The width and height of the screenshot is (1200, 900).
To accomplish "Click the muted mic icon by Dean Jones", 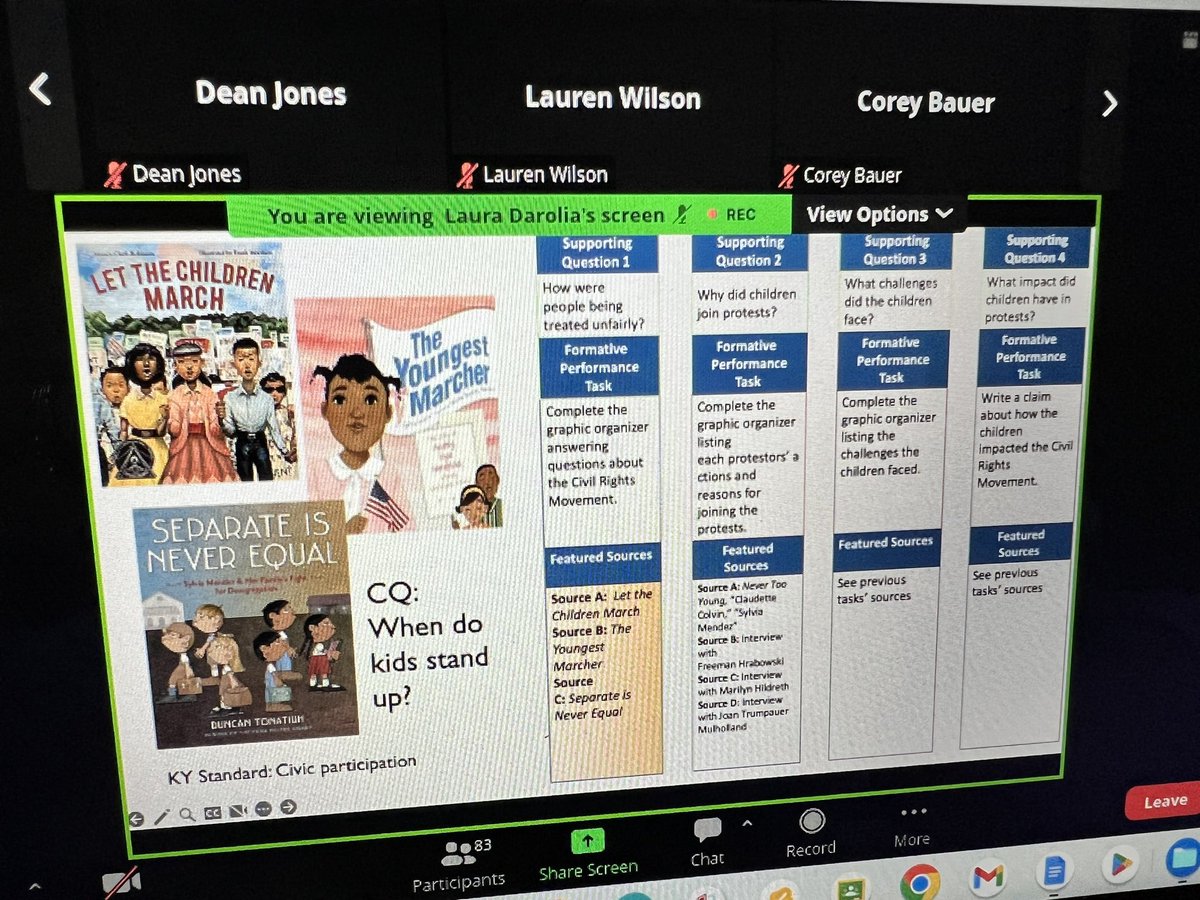I will tap(115, 176).
